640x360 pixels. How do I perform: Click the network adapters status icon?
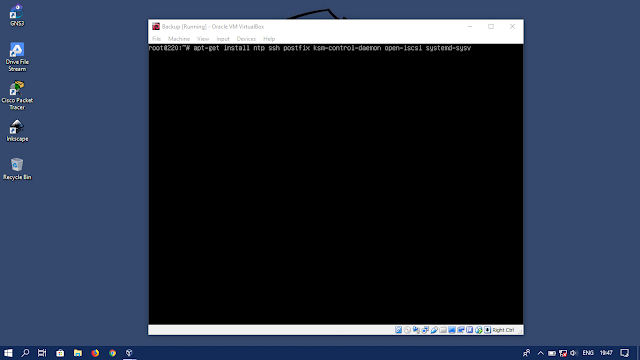tap(425, 330)
